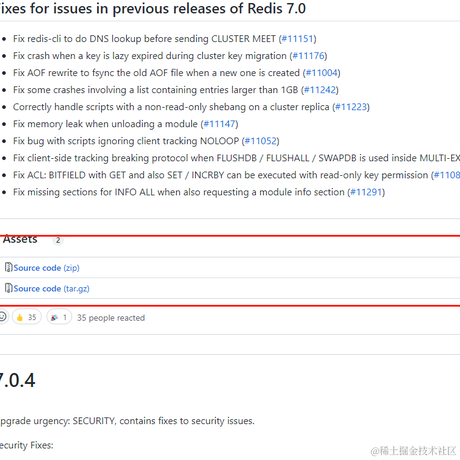Click the zip file icon beside Source code (zip)

[9, 267]
